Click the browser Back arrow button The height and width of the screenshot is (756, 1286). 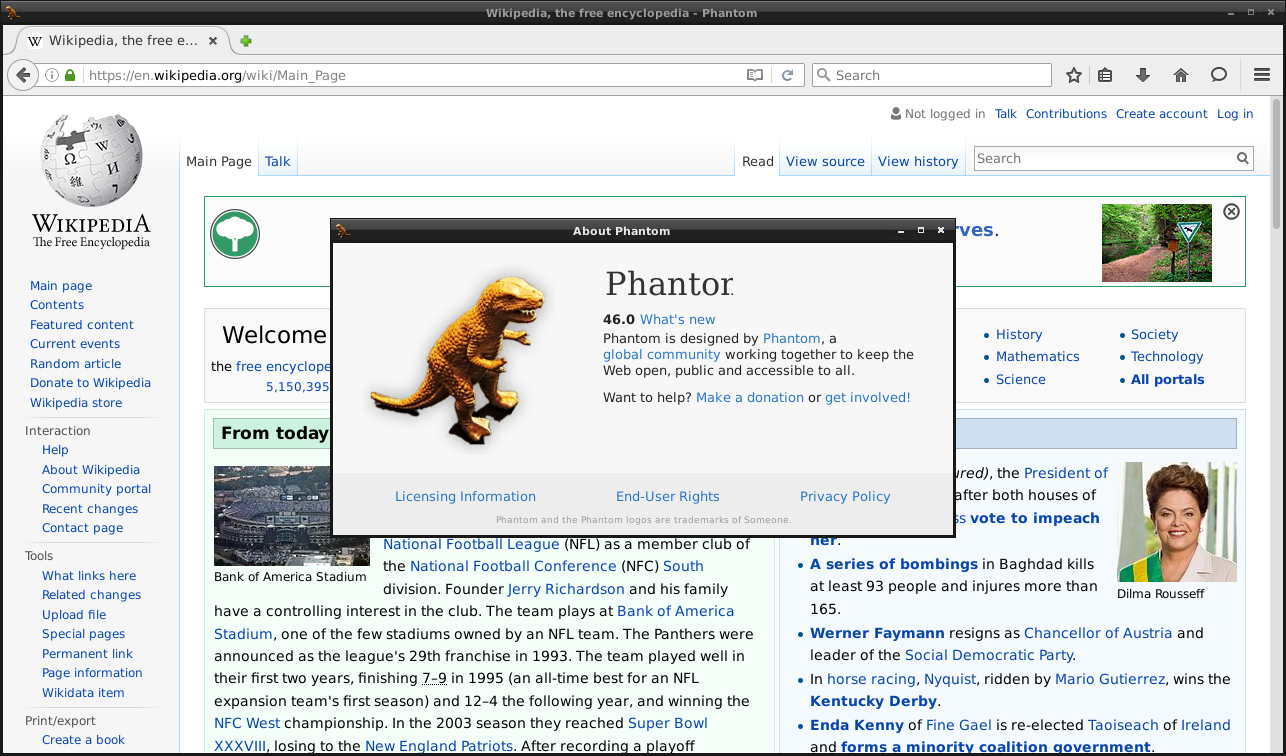click(x=23, y=75)
